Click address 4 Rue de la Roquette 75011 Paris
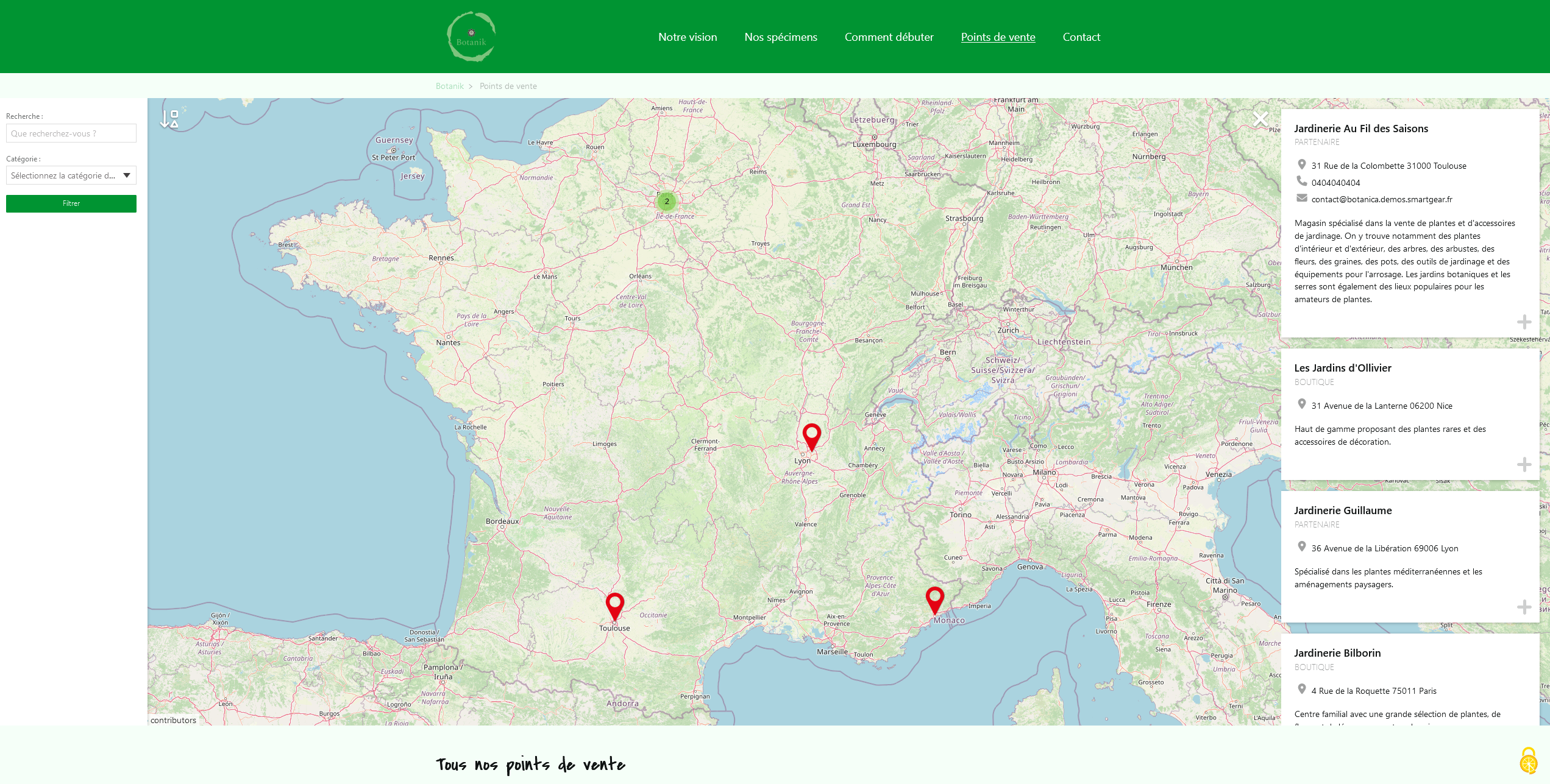 [x=1374, y=691]
